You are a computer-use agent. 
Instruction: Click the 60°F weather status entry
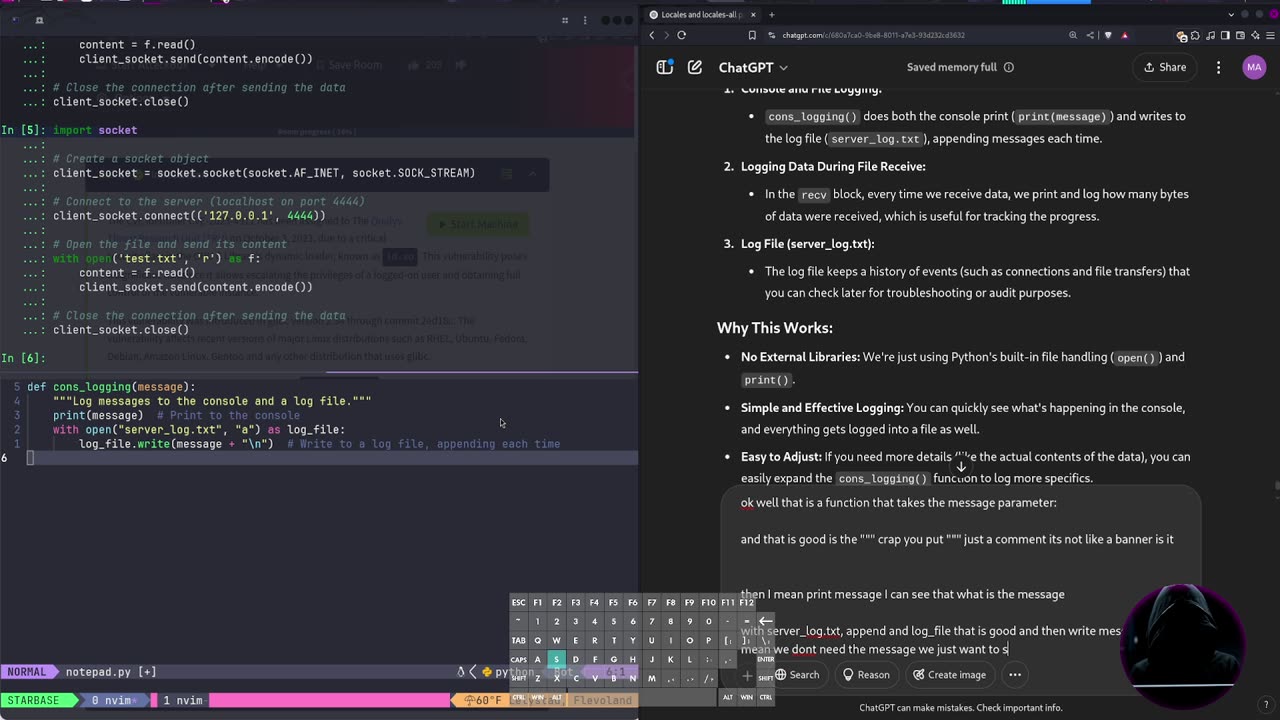pos(484,700)
